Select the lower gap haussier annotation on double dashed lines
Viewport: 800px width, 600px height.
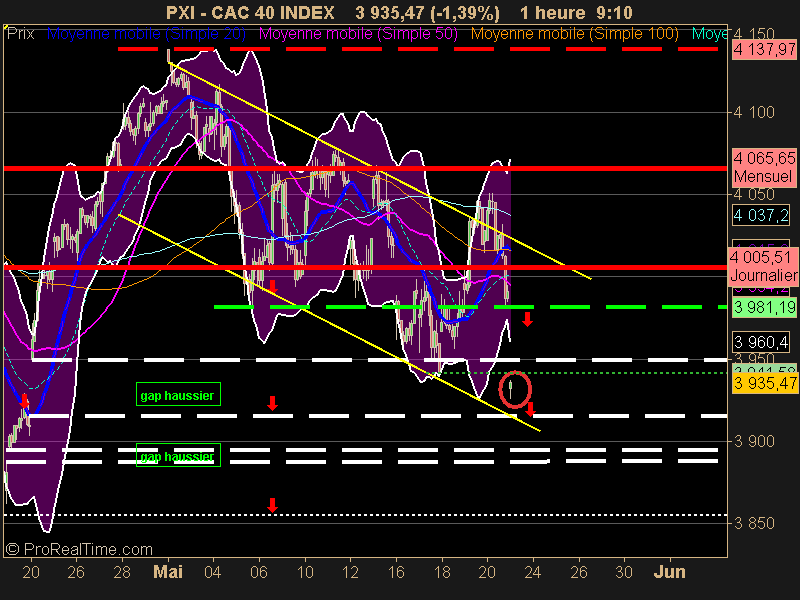[178, 455]
